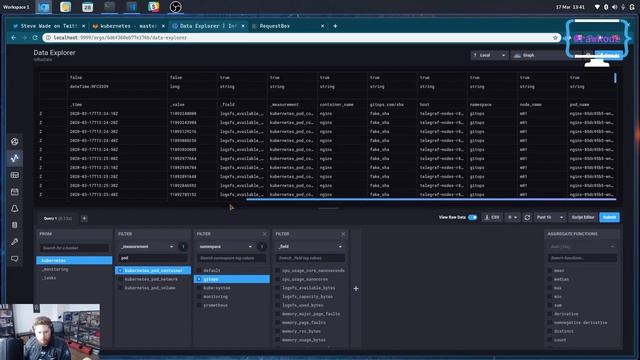Switch to the kubernetes master tab

[128, 26]
